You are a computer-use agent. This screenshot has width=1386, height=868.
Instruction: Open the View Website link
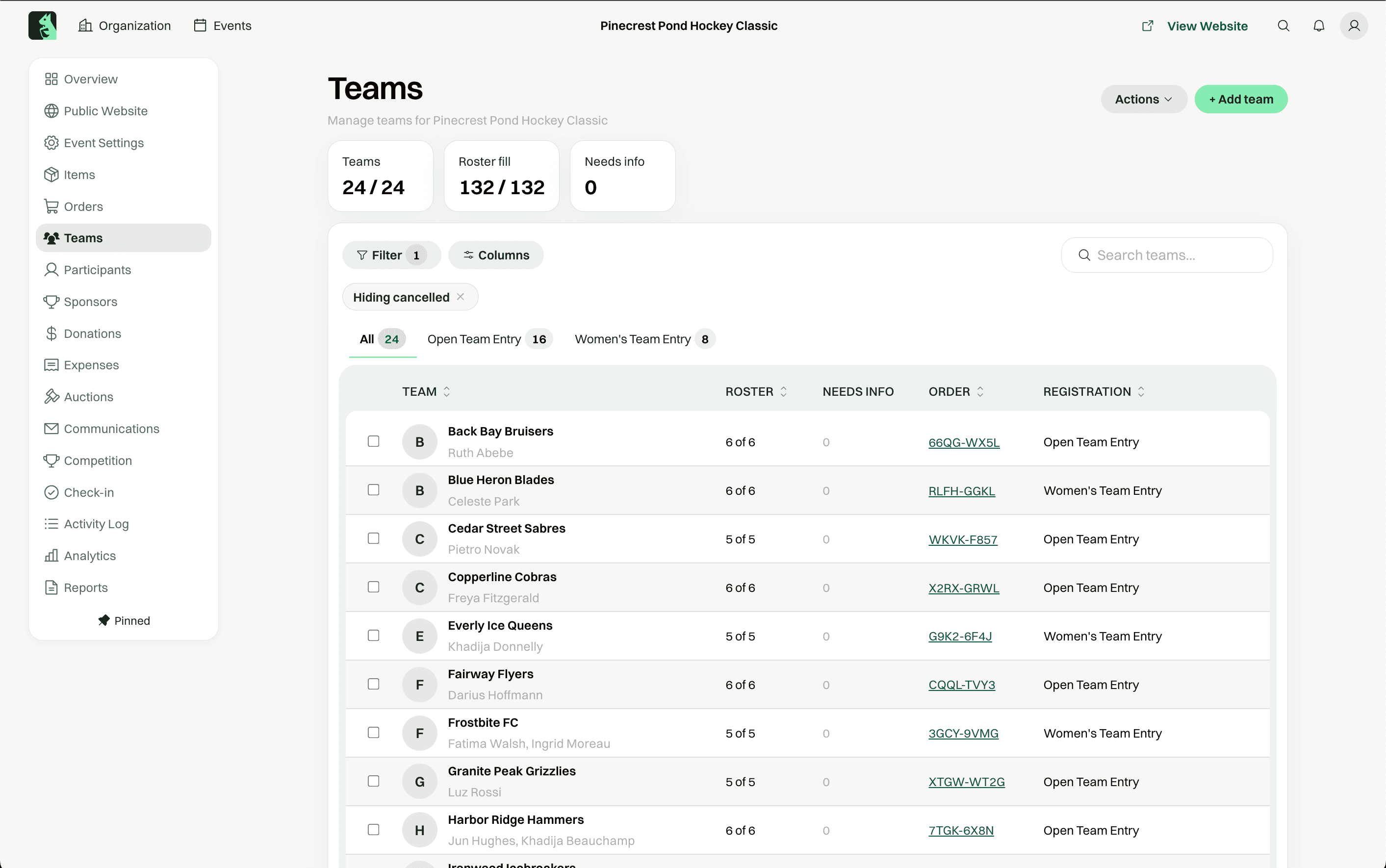(1195, 26)
